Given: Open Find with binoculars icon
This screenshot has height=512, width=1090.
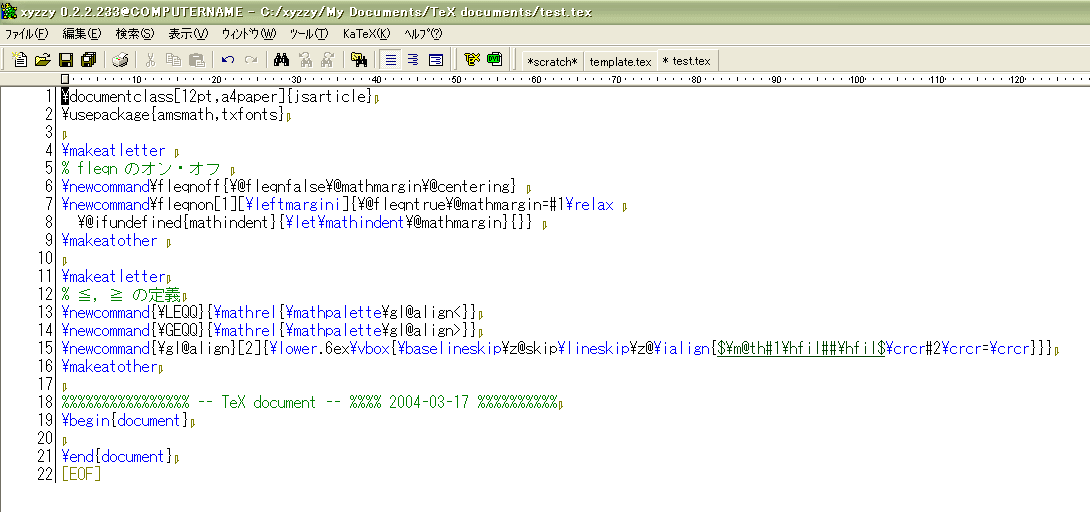Looking at the screenshot, I should click(x=281, y=60).
